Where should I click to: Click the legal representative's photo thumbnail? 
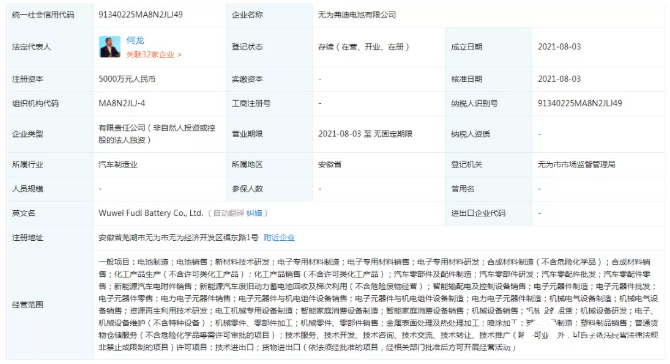[110, 47]
